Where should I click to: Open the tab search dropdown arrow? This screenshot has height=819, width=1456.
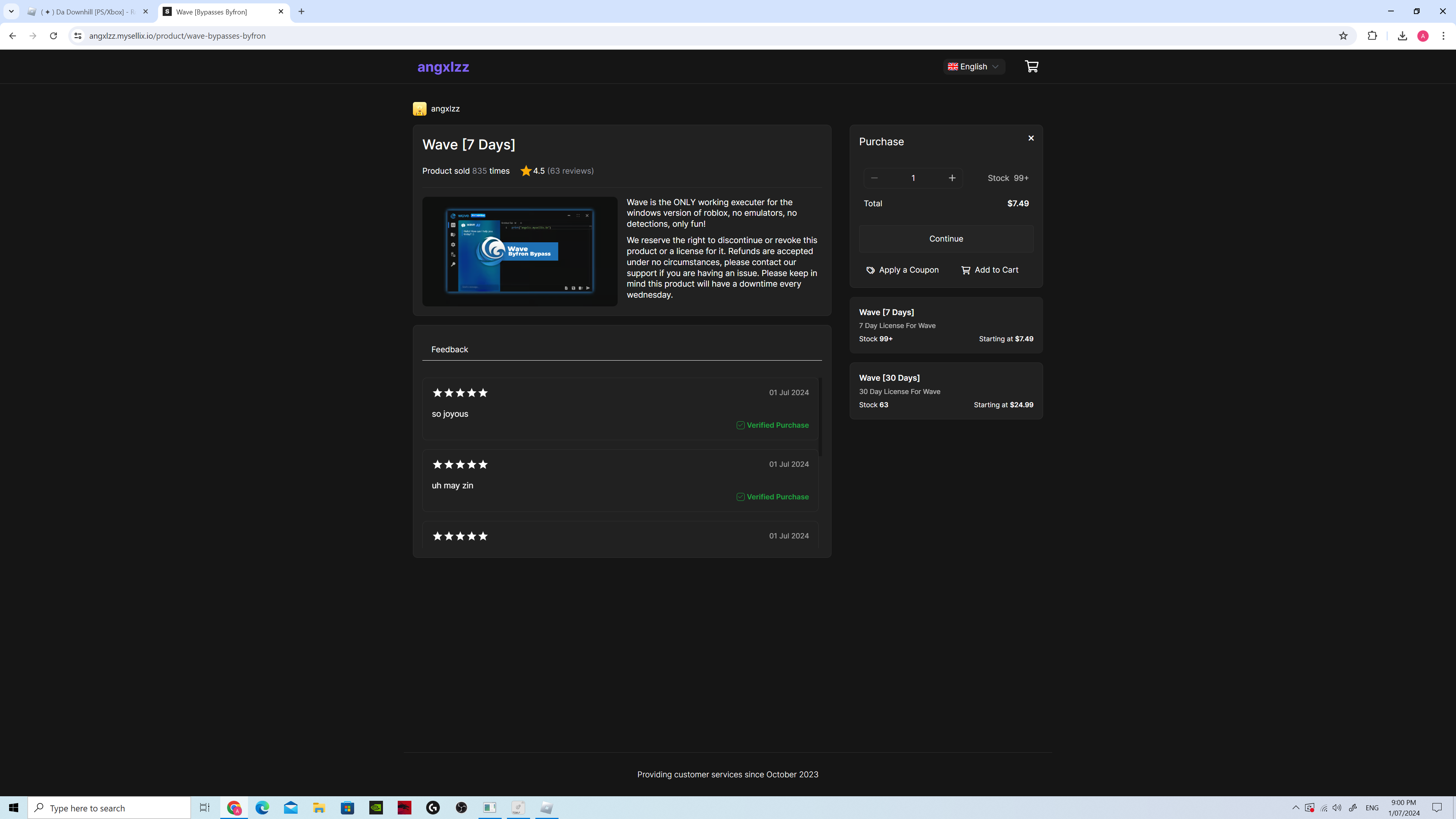(11, 11)
